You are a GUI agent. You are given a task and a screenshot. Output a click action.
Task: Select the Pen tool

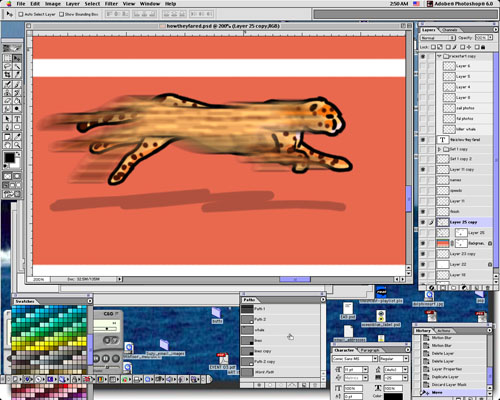[x=7, y=127]
